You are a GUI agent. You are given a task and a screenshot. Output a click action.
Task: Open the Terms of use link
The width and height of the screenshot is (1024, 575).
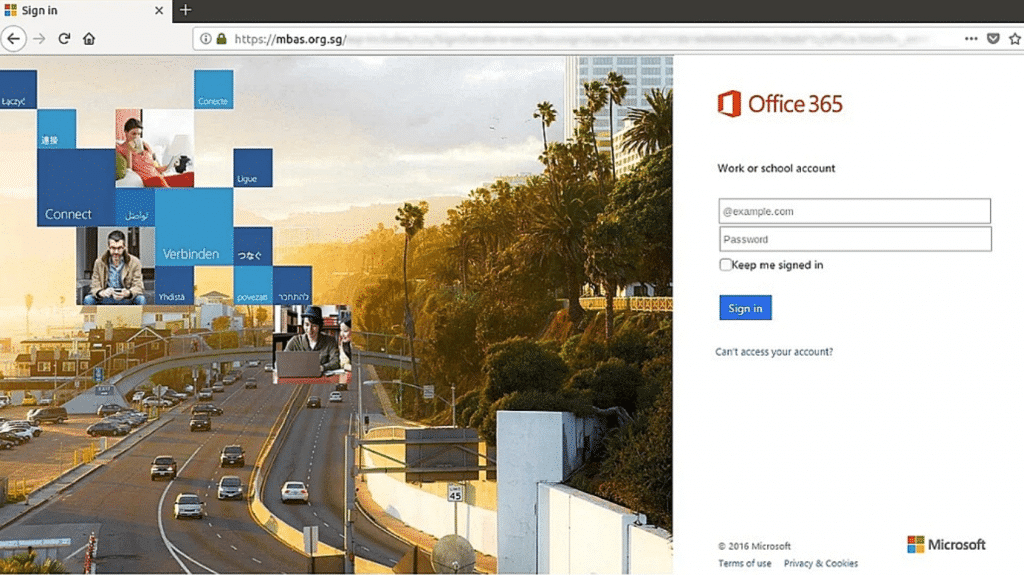744,563
